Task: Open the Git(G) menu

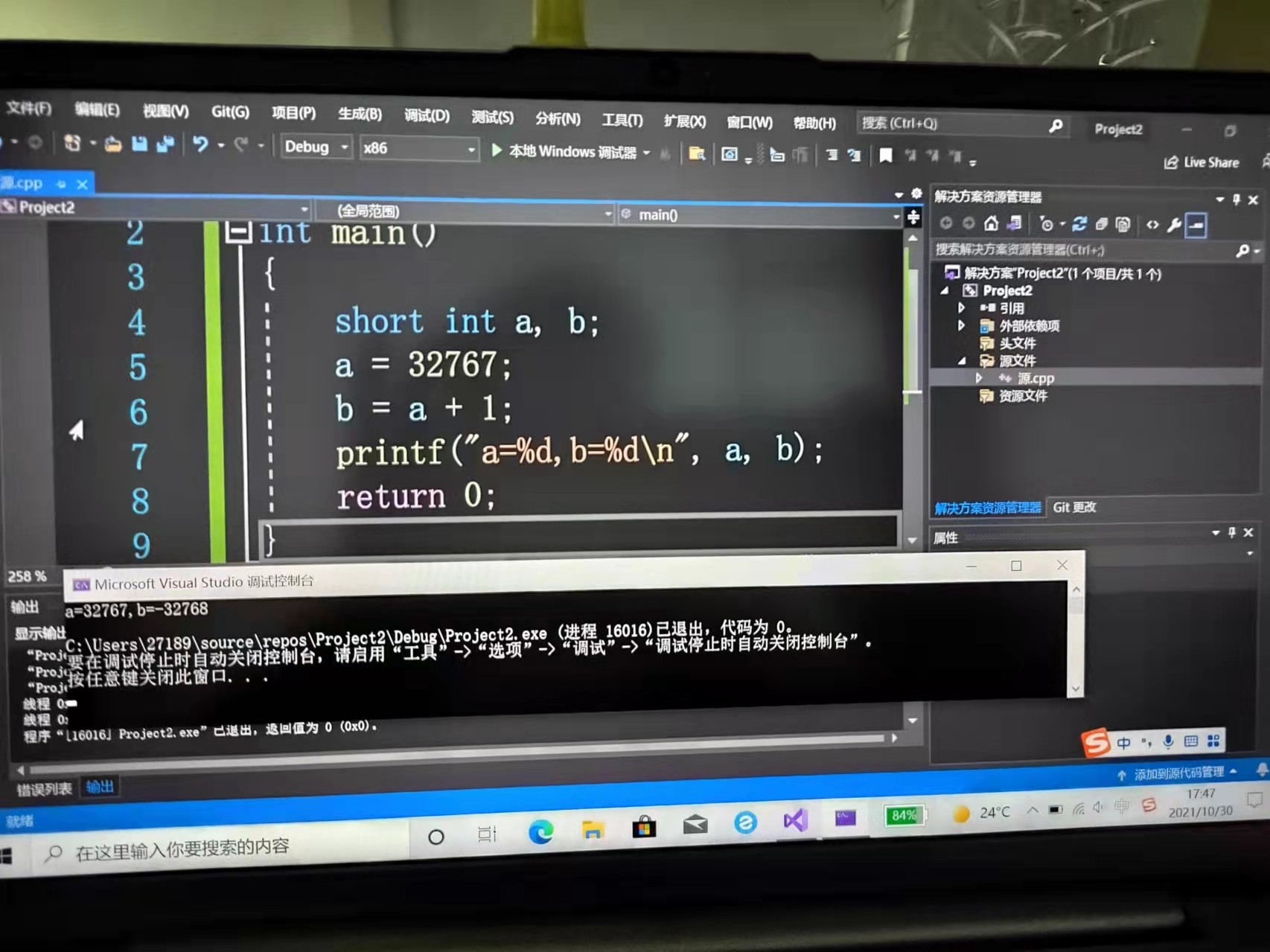Action: (x=230, y=112)
